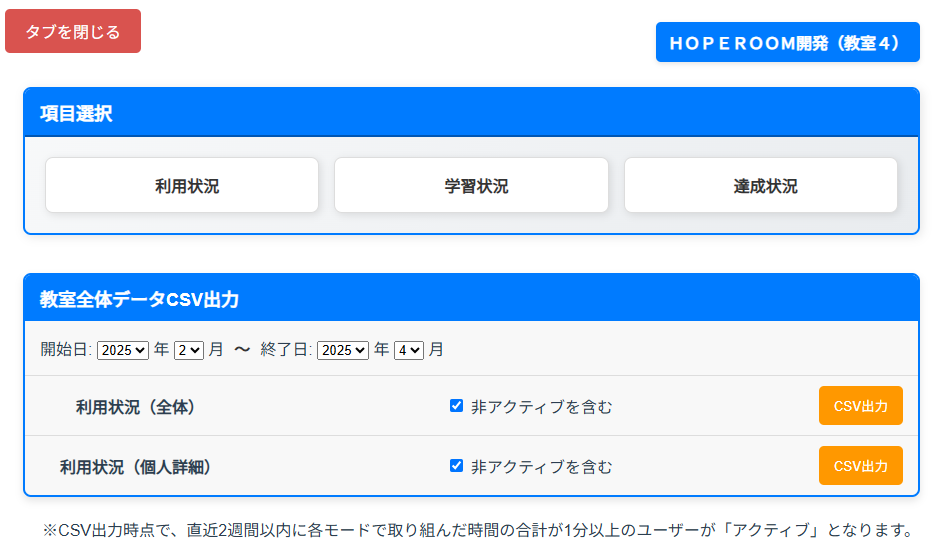Click 非アクティブを含む label text in 個人詳細 row
Image resolution: width=934 pixels, height=556 pixels.
pyautogui.click(x=541, y=467)
